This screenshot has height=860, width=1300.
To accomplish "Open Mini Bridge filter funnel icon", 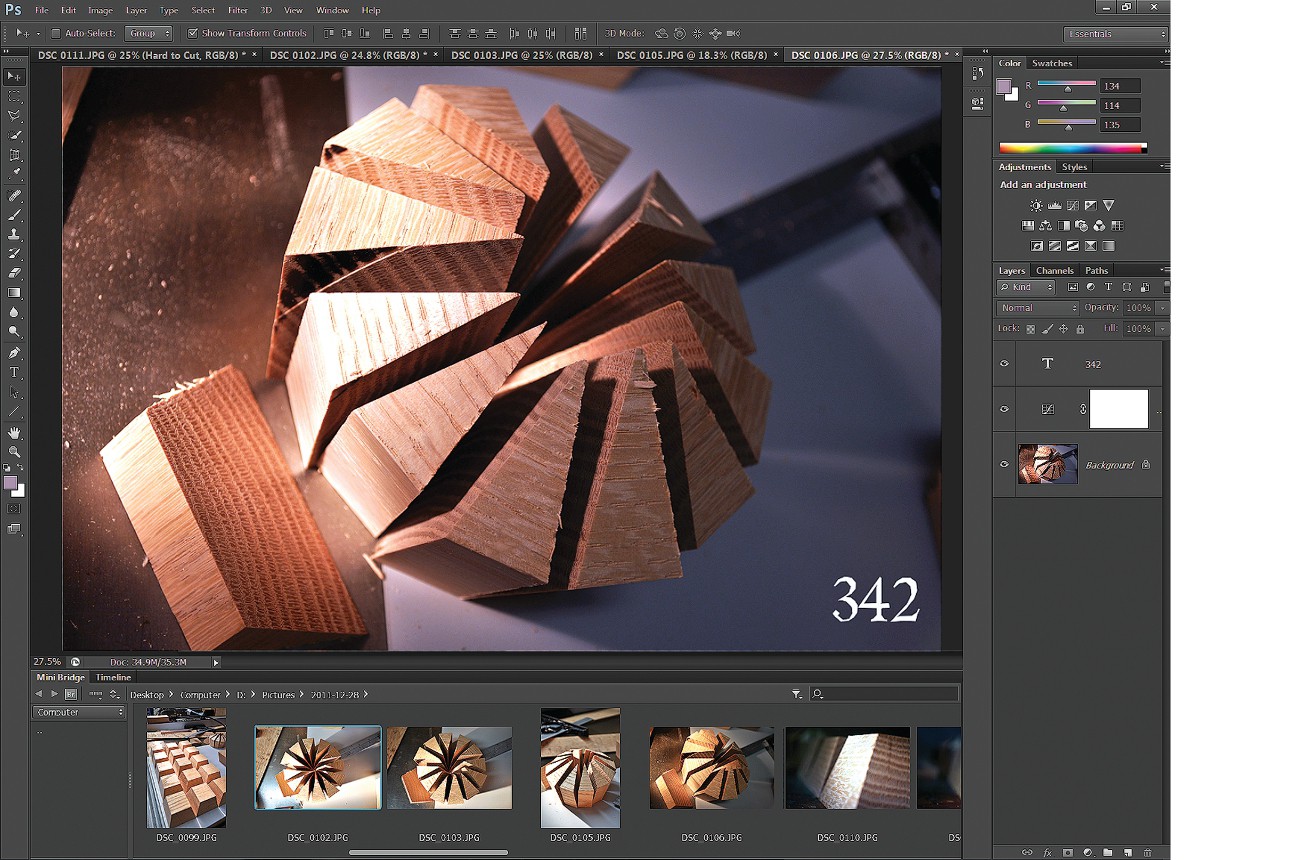I will (x=796, y=694).
